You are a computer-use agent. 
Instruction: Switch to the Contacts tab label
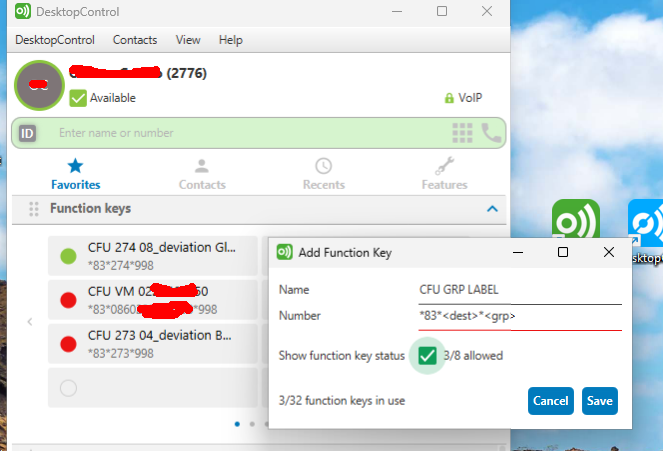pyautogui.click(x=202, y=185)
